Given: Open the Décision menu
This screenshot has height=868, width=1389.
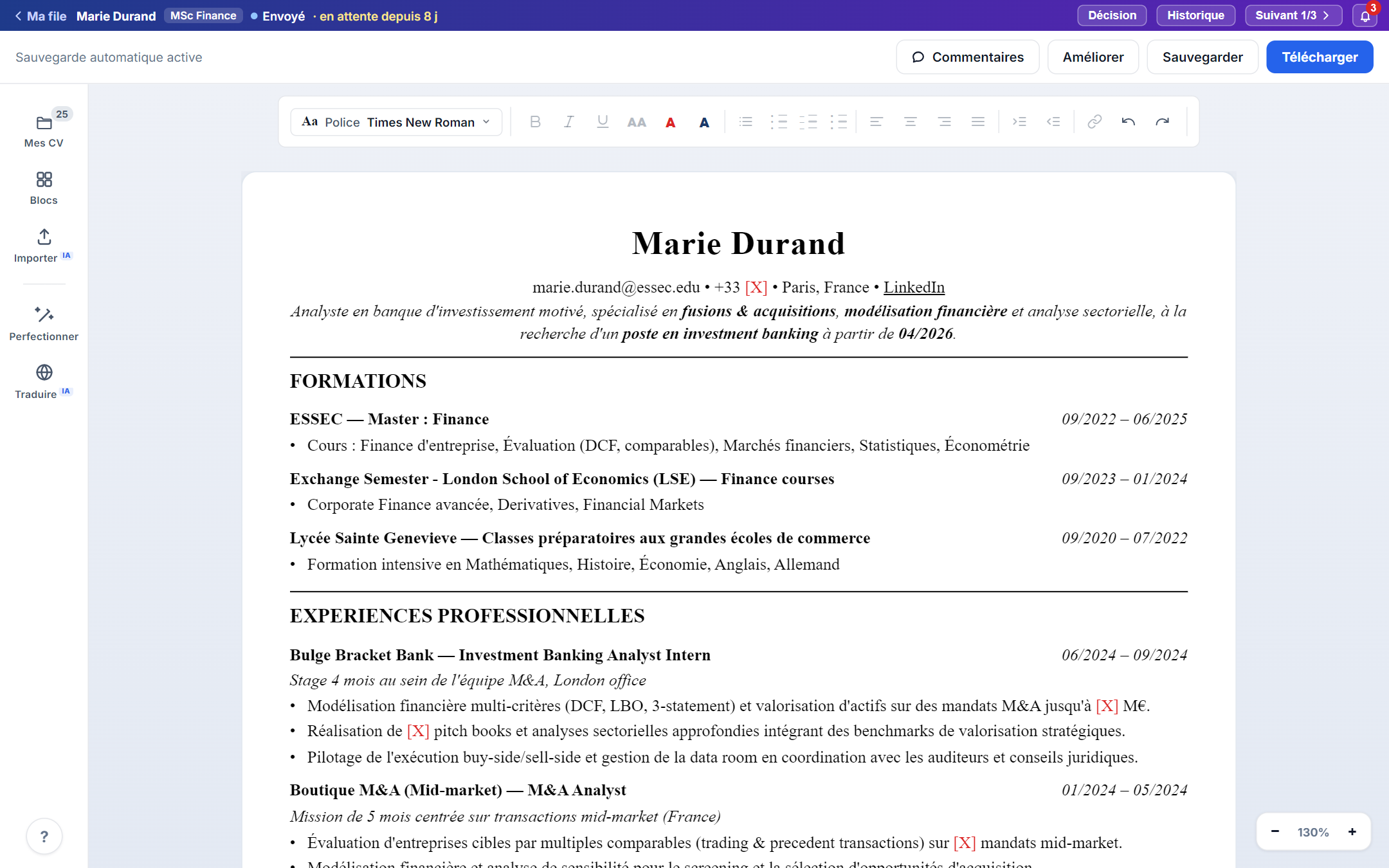Looking at the screenshot, I should coord(1112,15).
